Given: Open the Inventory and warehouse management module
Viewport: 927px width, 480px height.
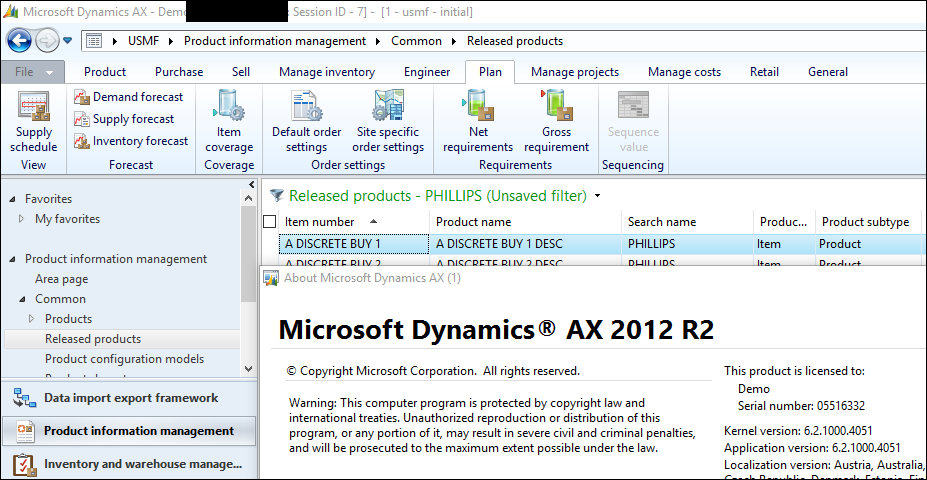Looking at the screenshot, I should coord(129,464).
